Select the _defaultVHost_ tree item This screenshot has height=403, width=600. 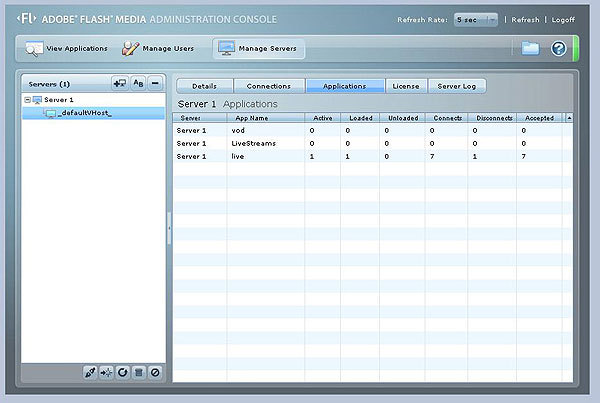pyautogui.click(x=94, y=113)
